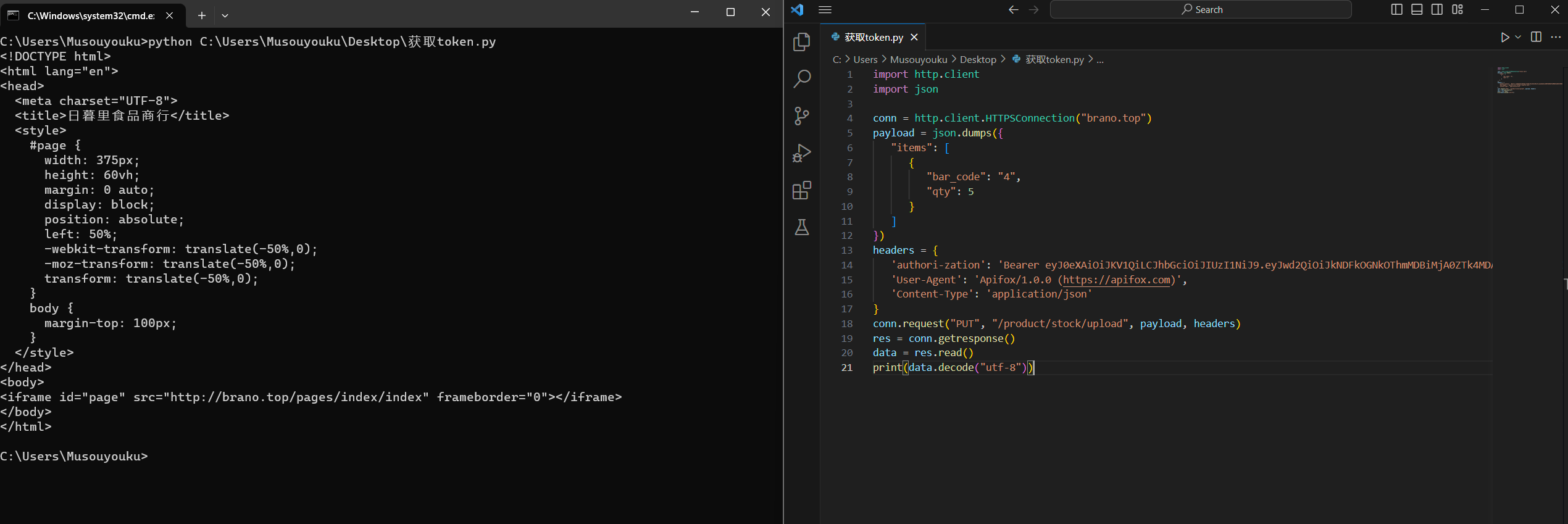Open VS Code hamburger application menu

tap(825, 10)
